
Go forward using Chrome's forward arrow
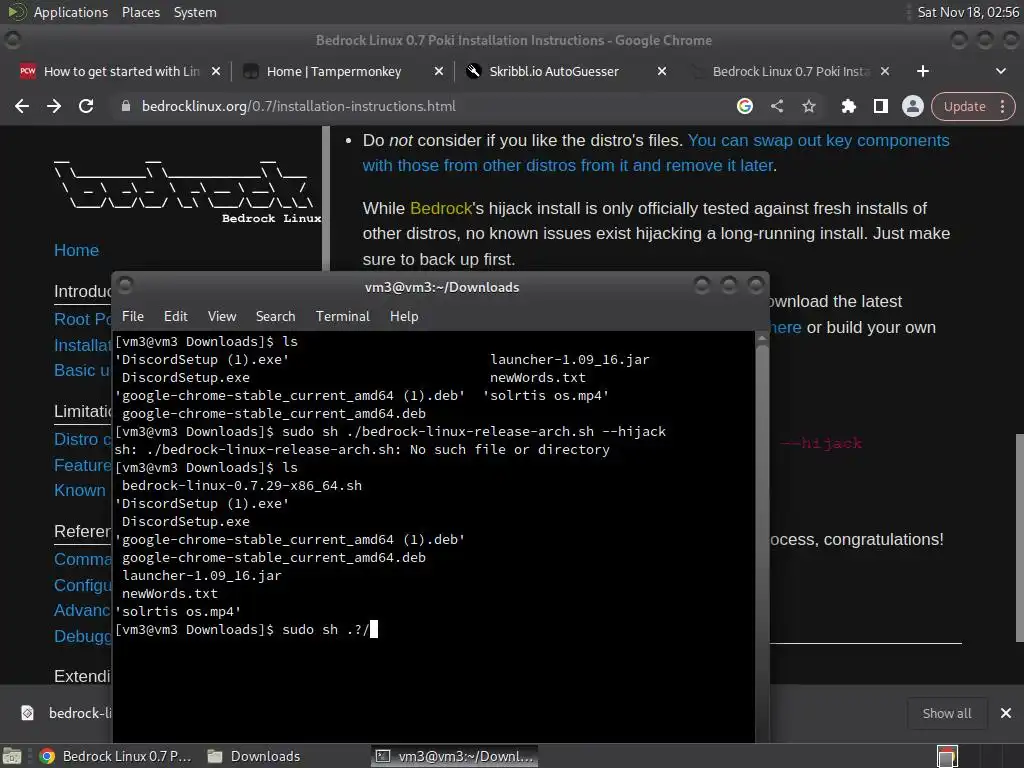pos(54,106)
